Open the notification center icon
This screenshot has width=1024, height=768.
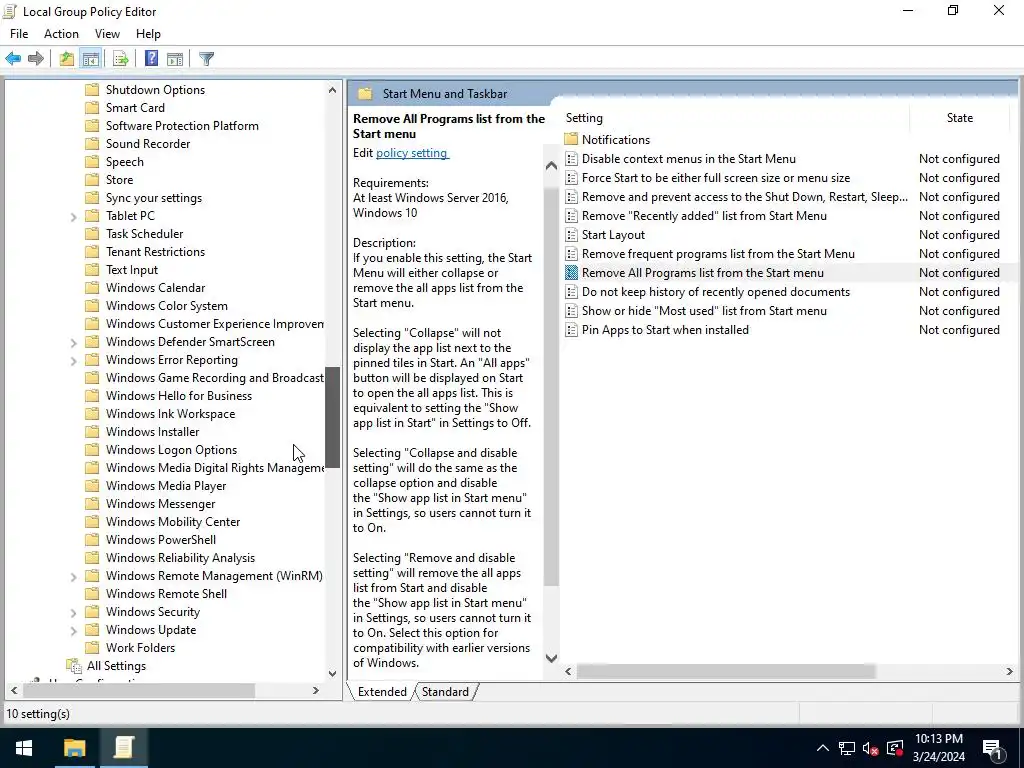click(x=993, y=748)
